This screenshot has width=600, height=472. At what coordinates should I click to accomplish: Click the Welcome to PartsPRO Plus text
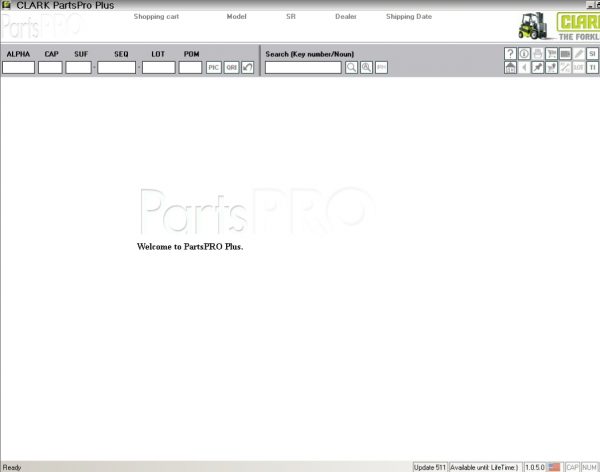(190, 247)
